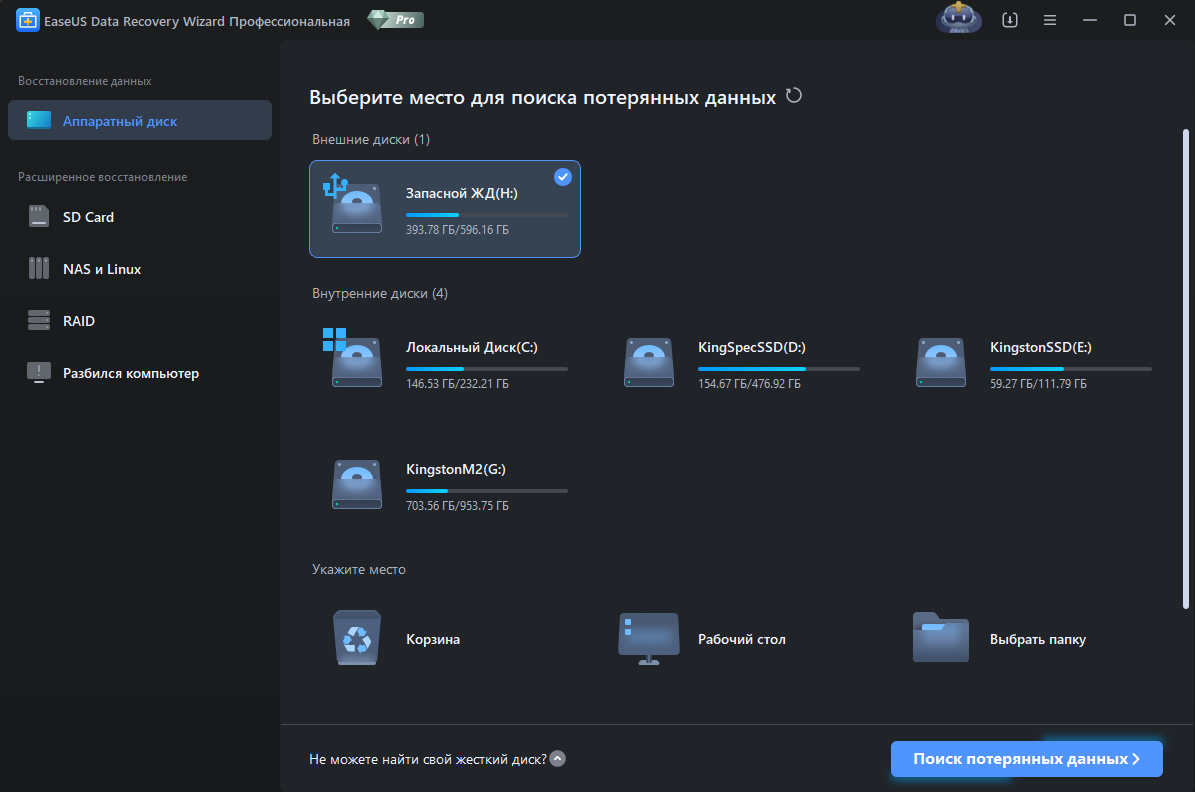Click Не можете найти свой жесткий диск?

tap(428, 759)
